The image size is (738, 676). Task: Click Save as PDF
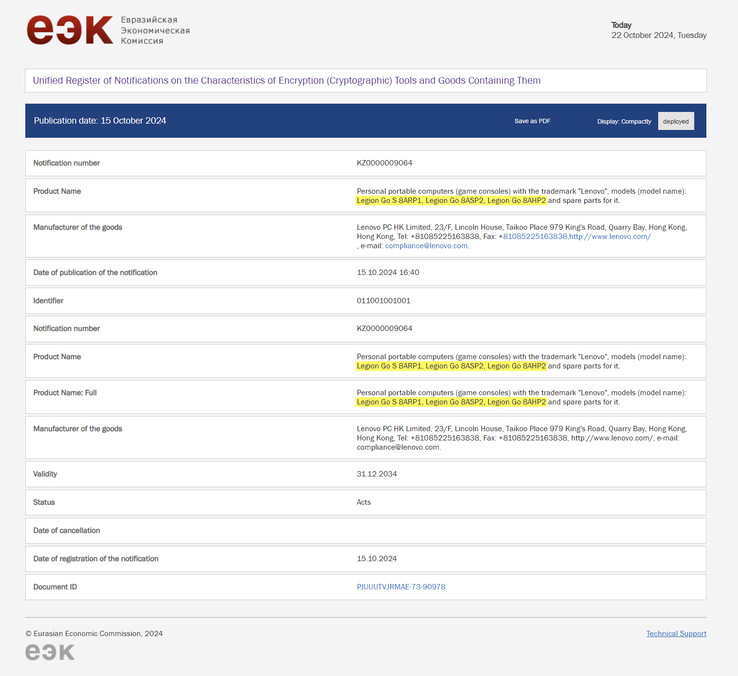click(x=532, y=121)
